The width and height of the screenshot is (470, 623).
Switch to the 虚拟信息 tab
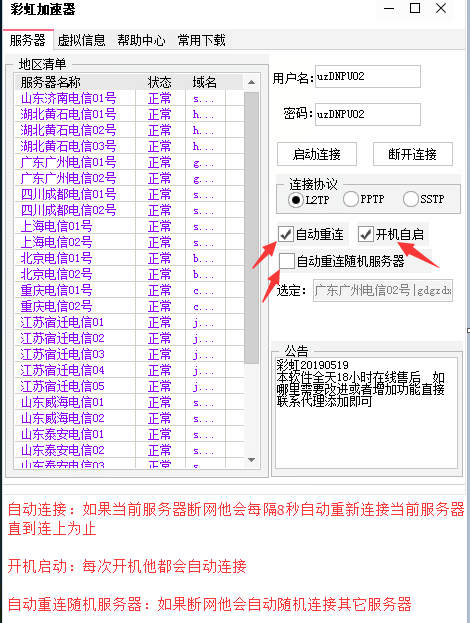pyautogui.click(x=81, y=40)
